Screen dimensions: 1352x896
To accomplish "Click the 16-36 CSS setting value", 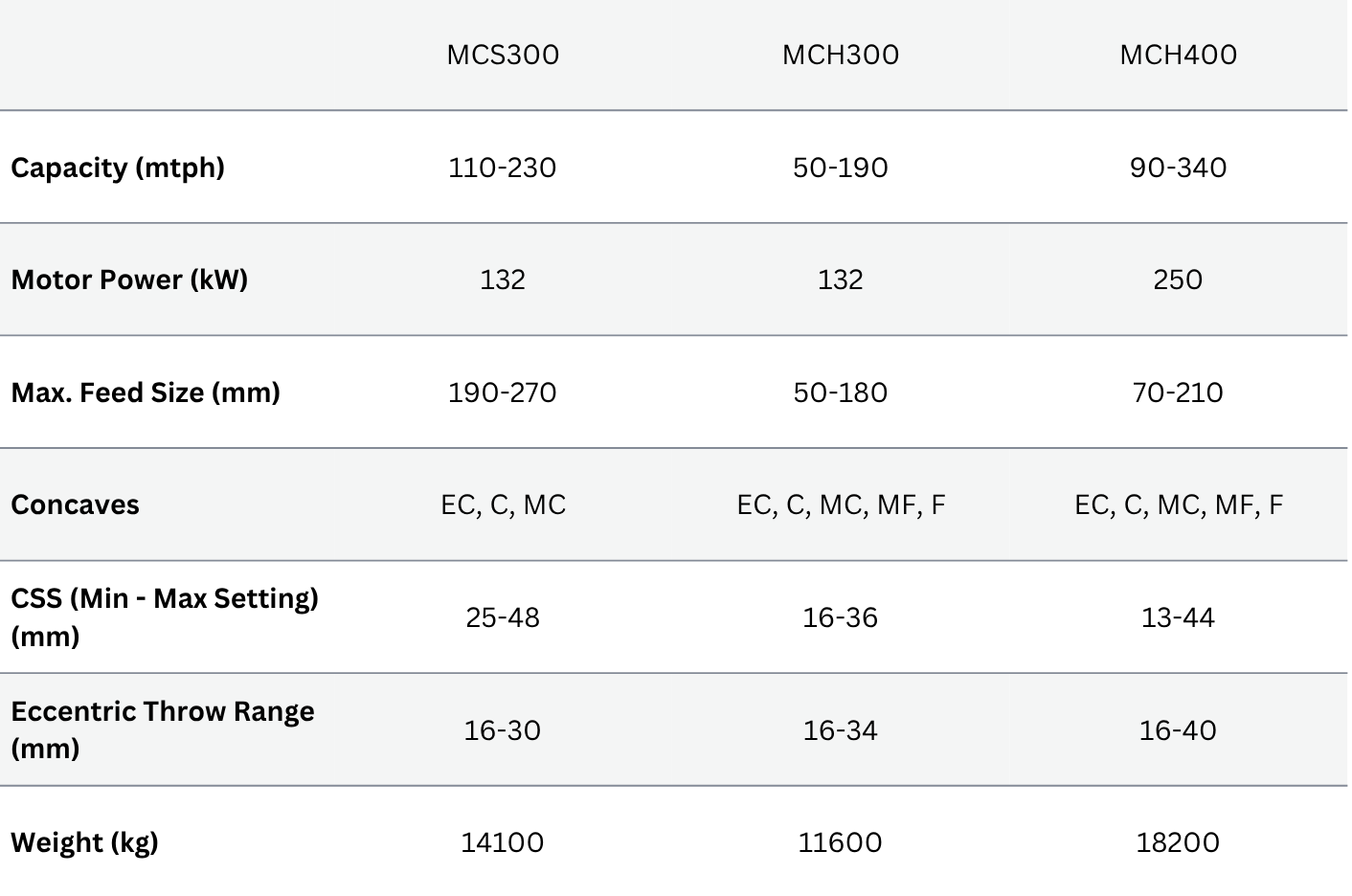I will tap(841, 617).
